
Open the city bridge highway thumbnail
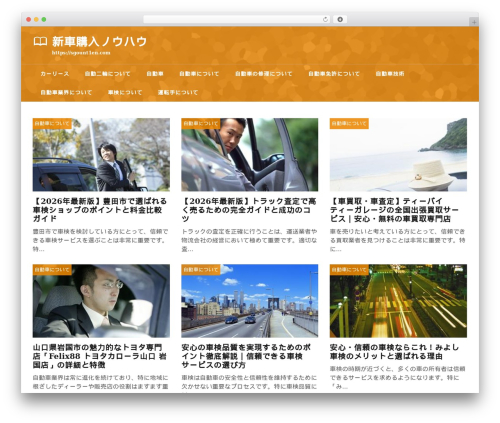coord(250,301)
